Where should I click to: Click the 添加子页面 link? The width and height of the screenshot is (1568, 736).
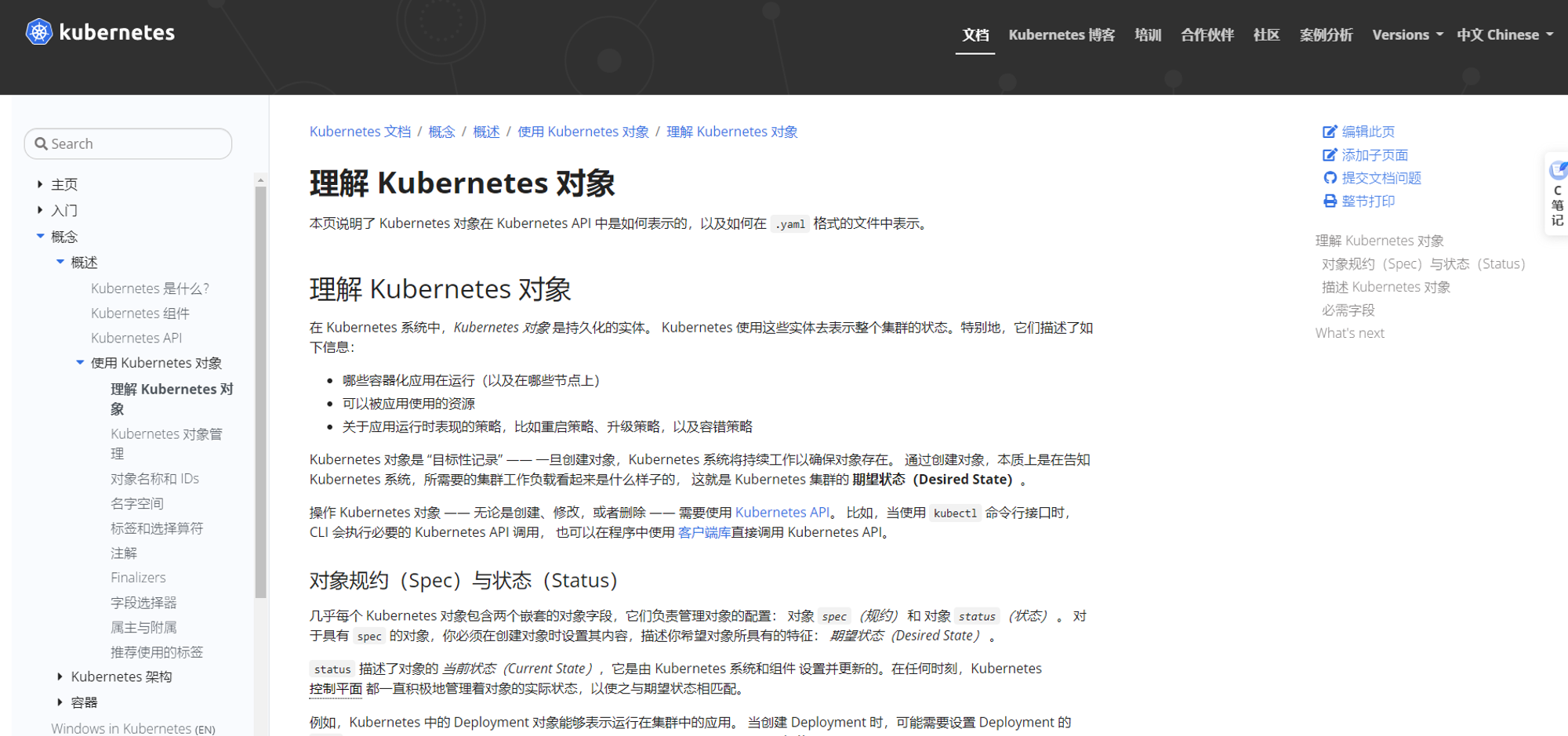1375,155
